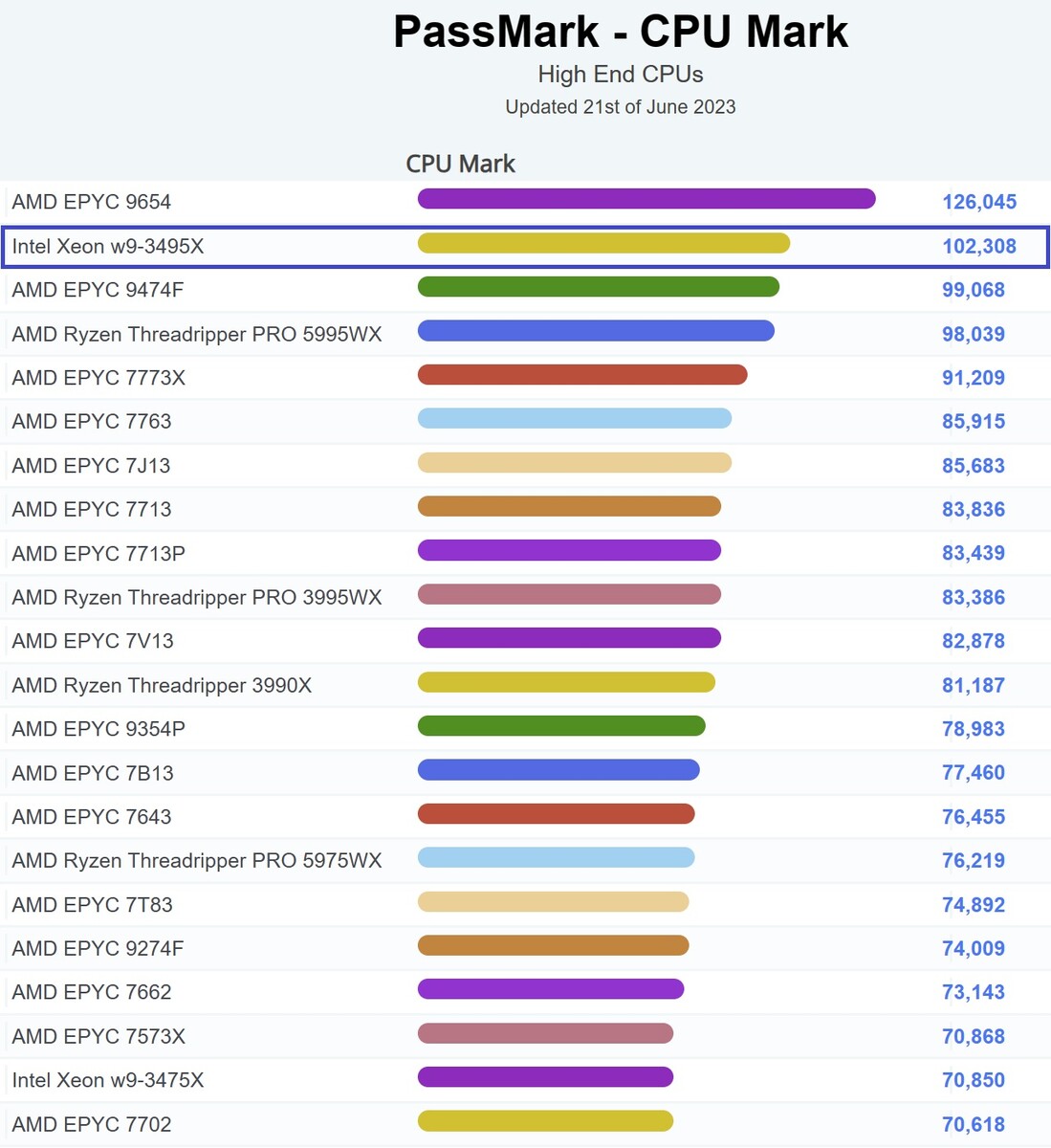Click the green bar for AMD EPYC 9474F
Screen dimensions: 1051x1148
click(x=599, y=286)
